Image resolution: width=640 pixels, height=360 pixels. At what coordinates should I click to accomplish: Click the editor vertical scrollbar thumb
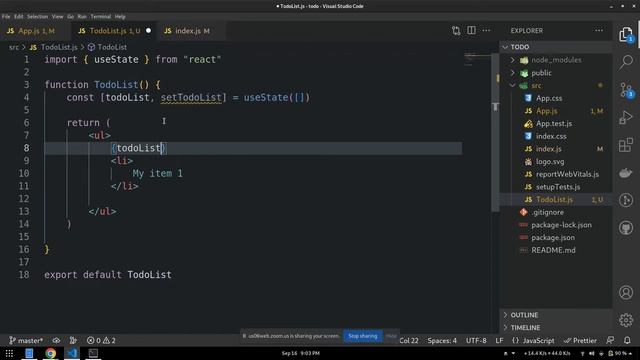coord(496,132)
